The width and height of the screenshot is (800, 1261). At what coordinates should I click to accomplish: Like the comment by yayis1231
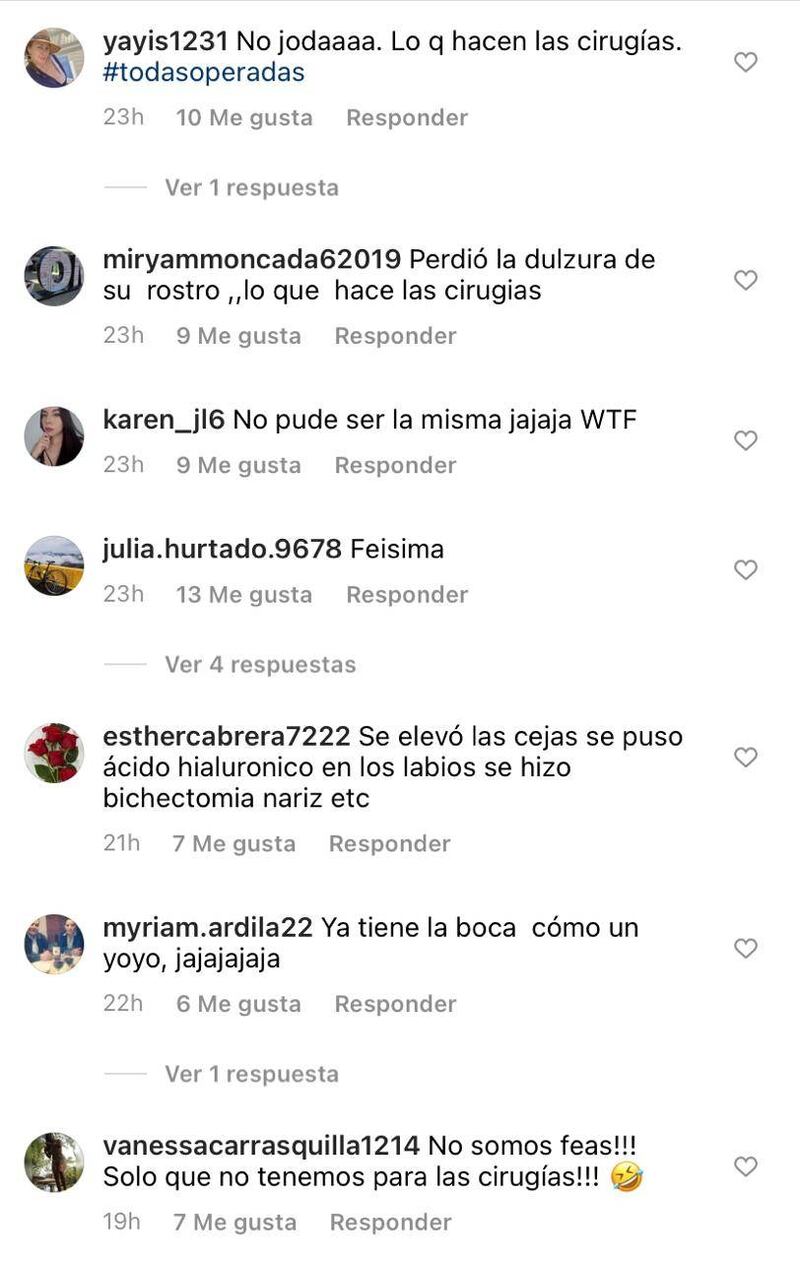click(746, 62)
